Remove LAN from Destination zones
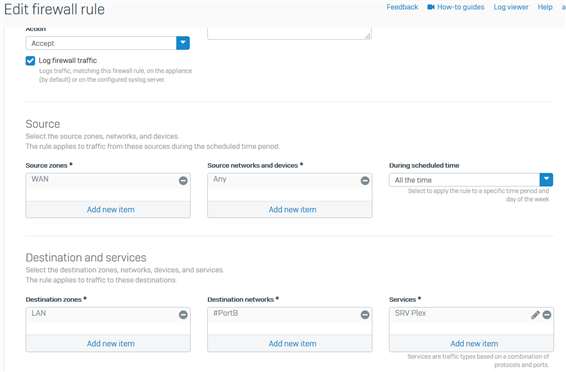This screenshot has height=372, width=566. [x=183, y=315]
